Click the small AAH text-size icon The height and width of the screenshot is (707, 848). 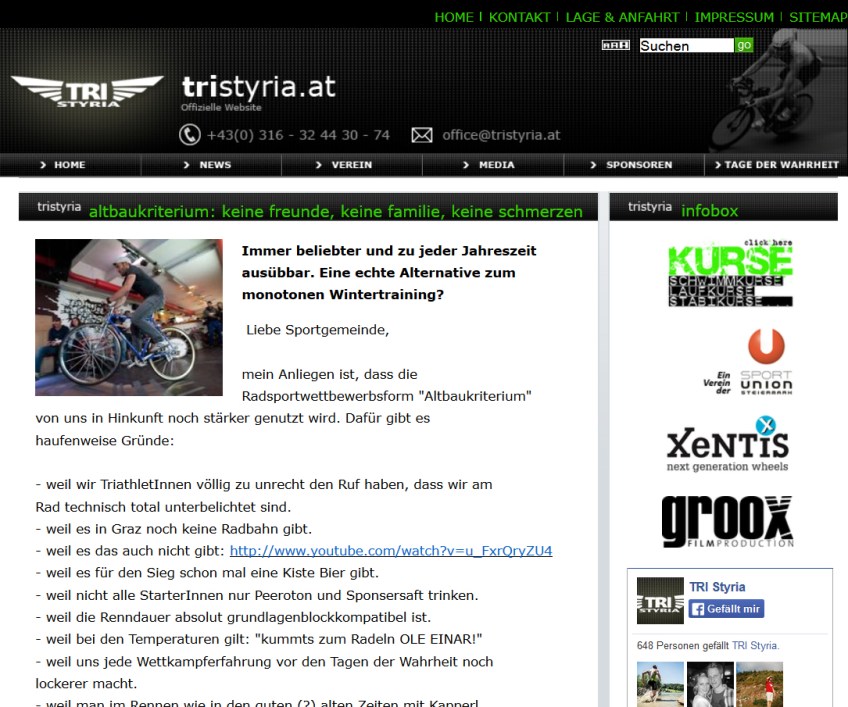click(615, 45)
